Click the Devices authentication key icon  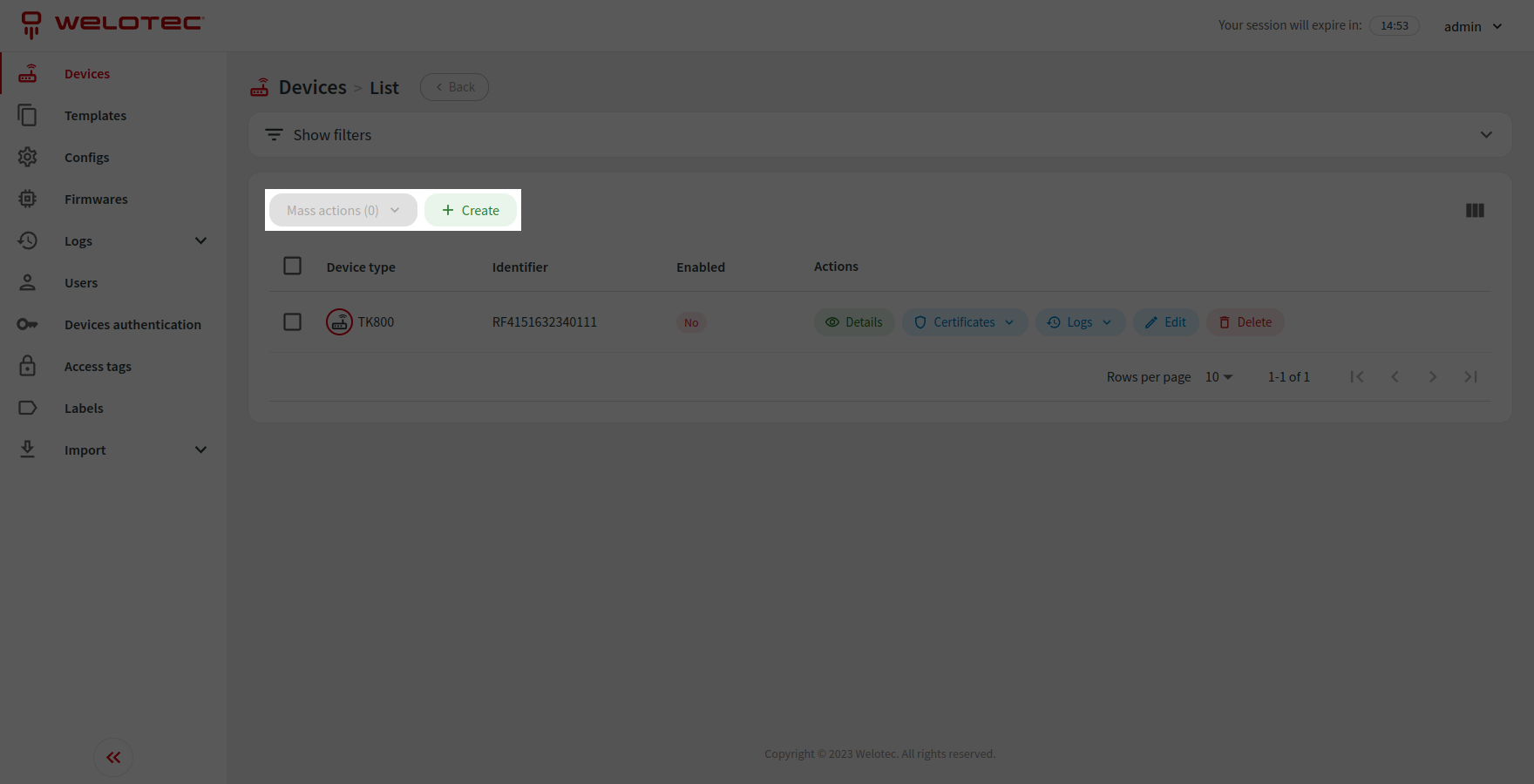28,324
